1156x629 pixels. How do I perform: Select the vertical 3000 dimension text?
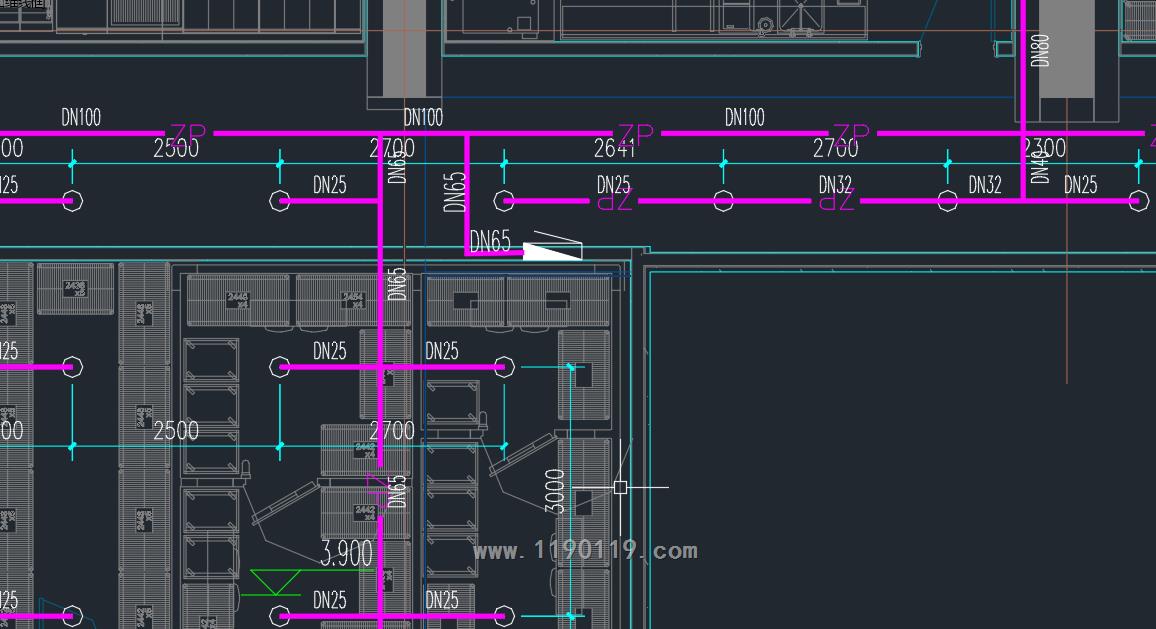click(x=557, y=491)
